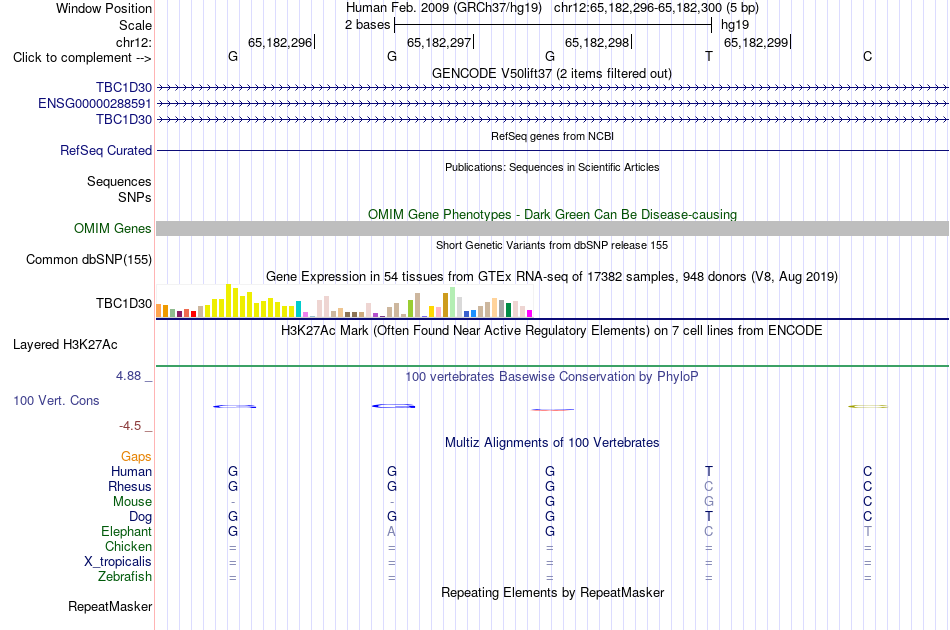Click the 'OMIM Gene Phenotypes' green track title

(553, 214)
